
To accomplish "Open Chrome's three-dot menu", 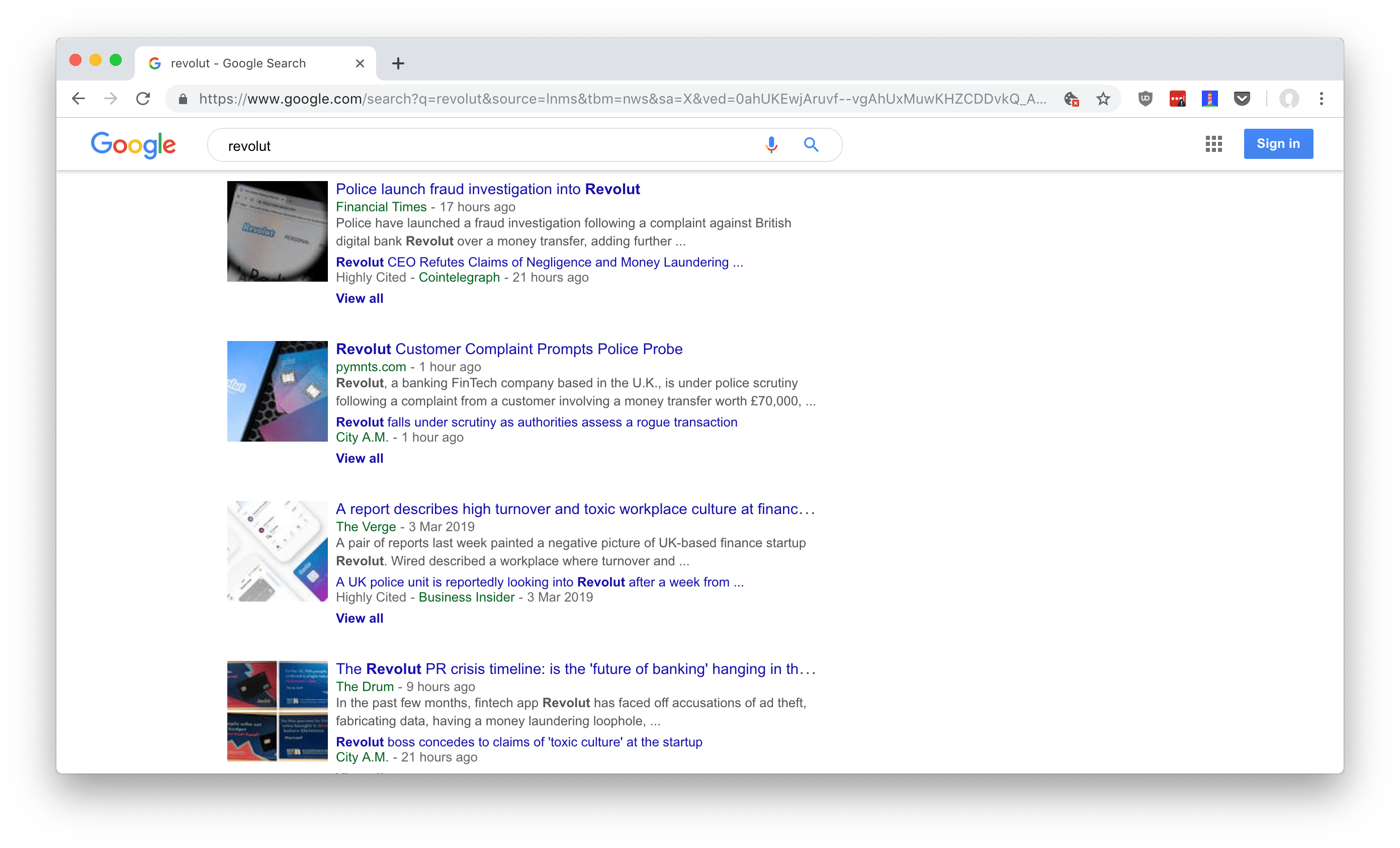I will 1322,99.
